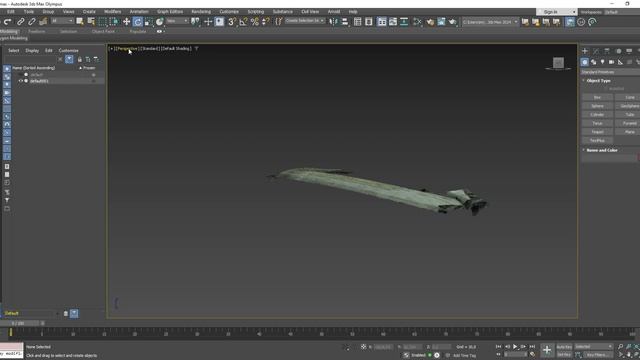The image size is (640, 360).
Task: Click the Play Animation button
Action: click(515, 347)
